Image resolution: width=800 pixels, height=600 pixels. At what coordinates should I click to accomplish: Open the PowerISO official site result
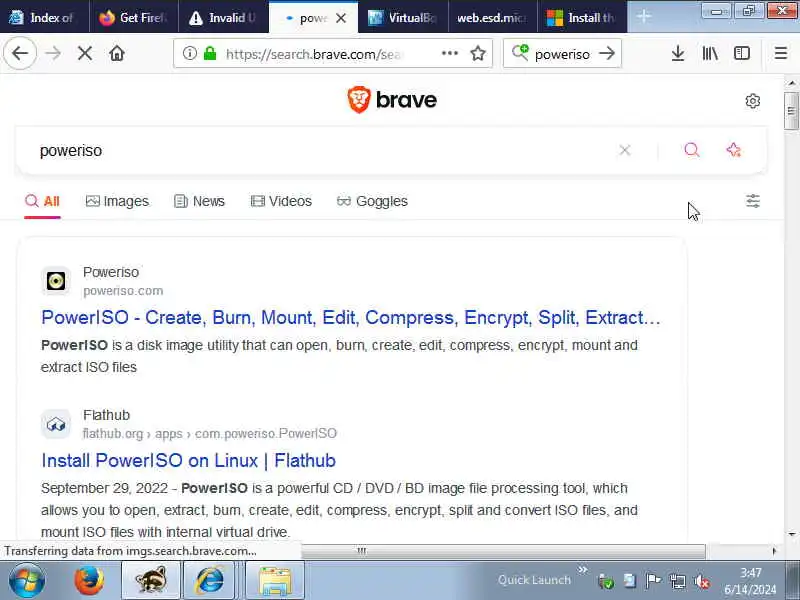(351, 317)
